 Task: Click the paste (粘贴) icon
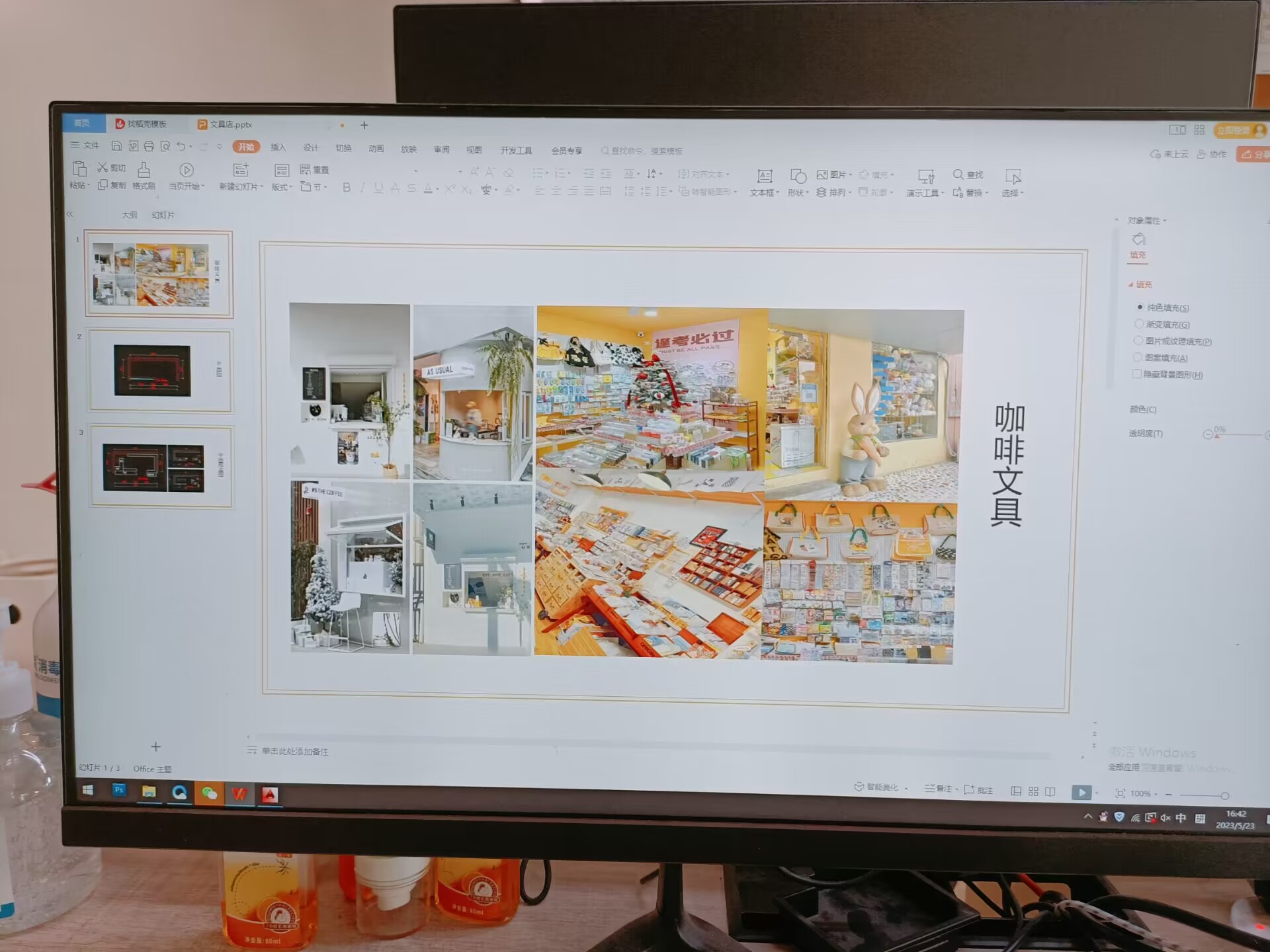(79, 169)
